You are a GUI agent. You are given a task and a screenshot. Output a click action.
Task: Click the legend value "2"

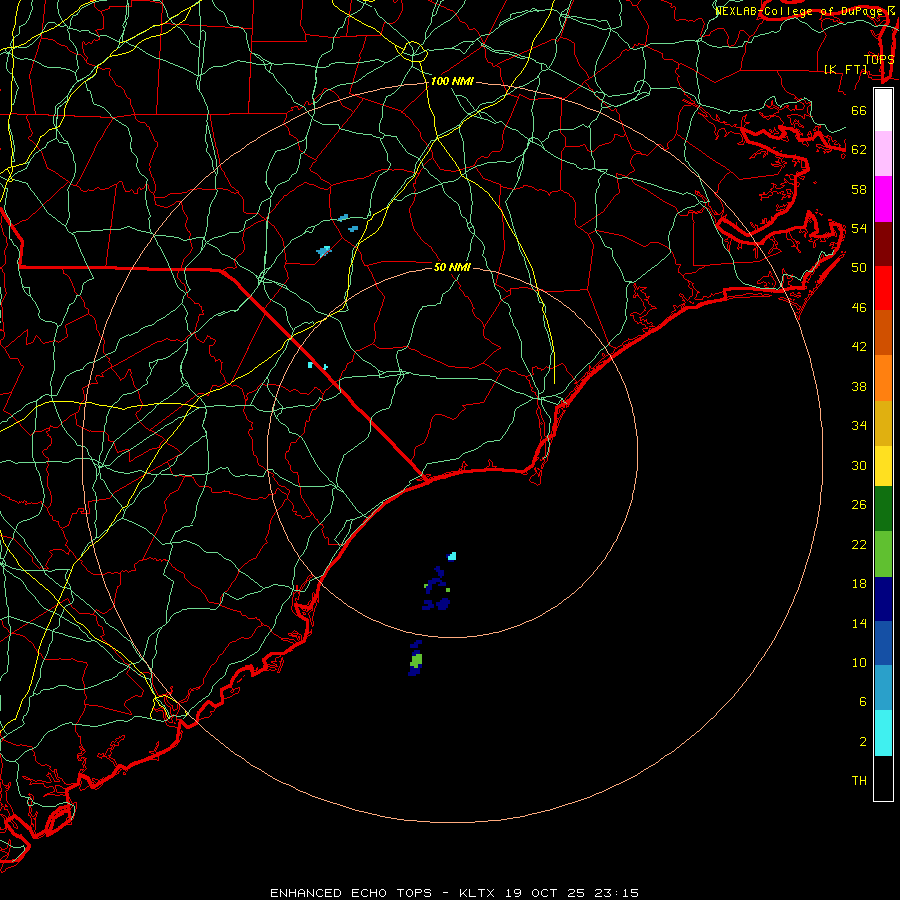(x=862, y=742)
